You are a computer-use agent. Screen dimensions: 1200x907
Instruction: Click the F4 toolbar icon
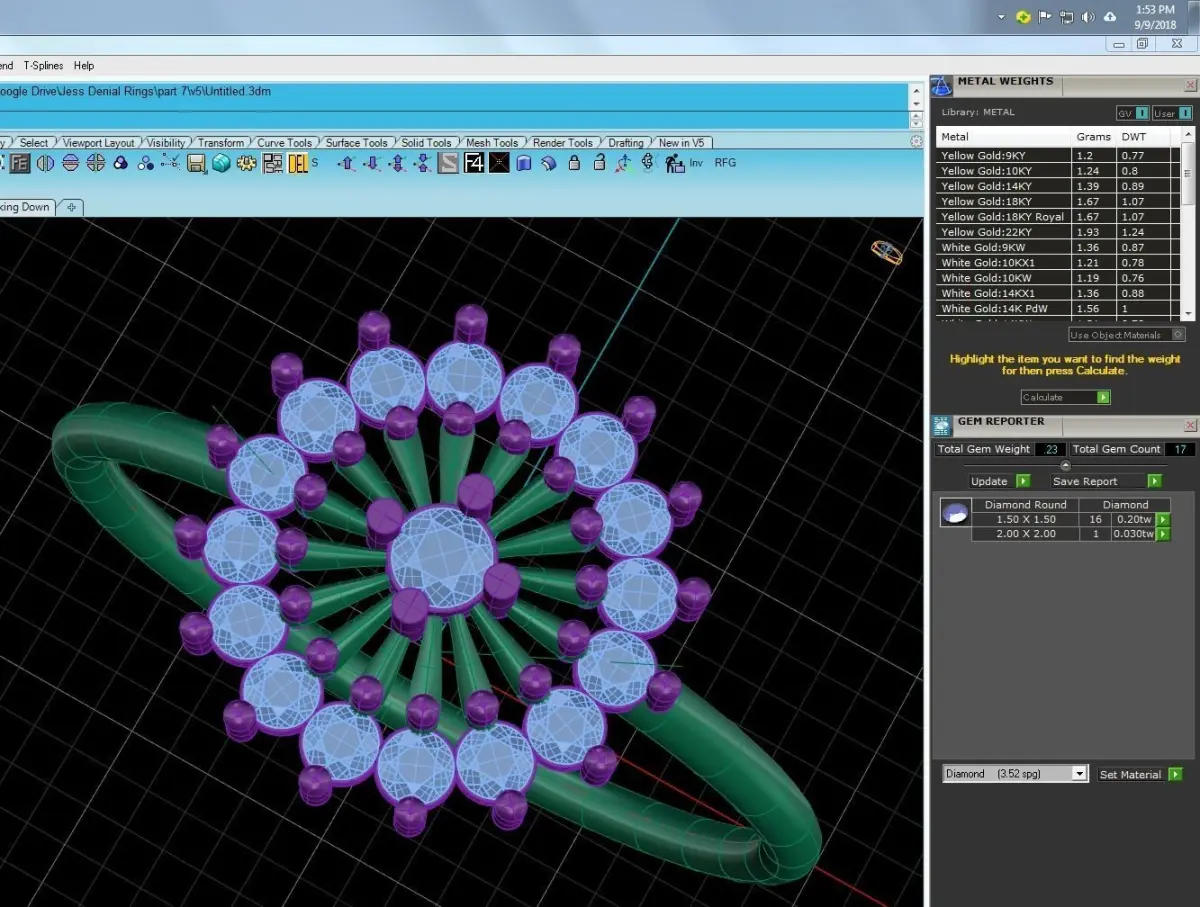click(x=474, y=162)
